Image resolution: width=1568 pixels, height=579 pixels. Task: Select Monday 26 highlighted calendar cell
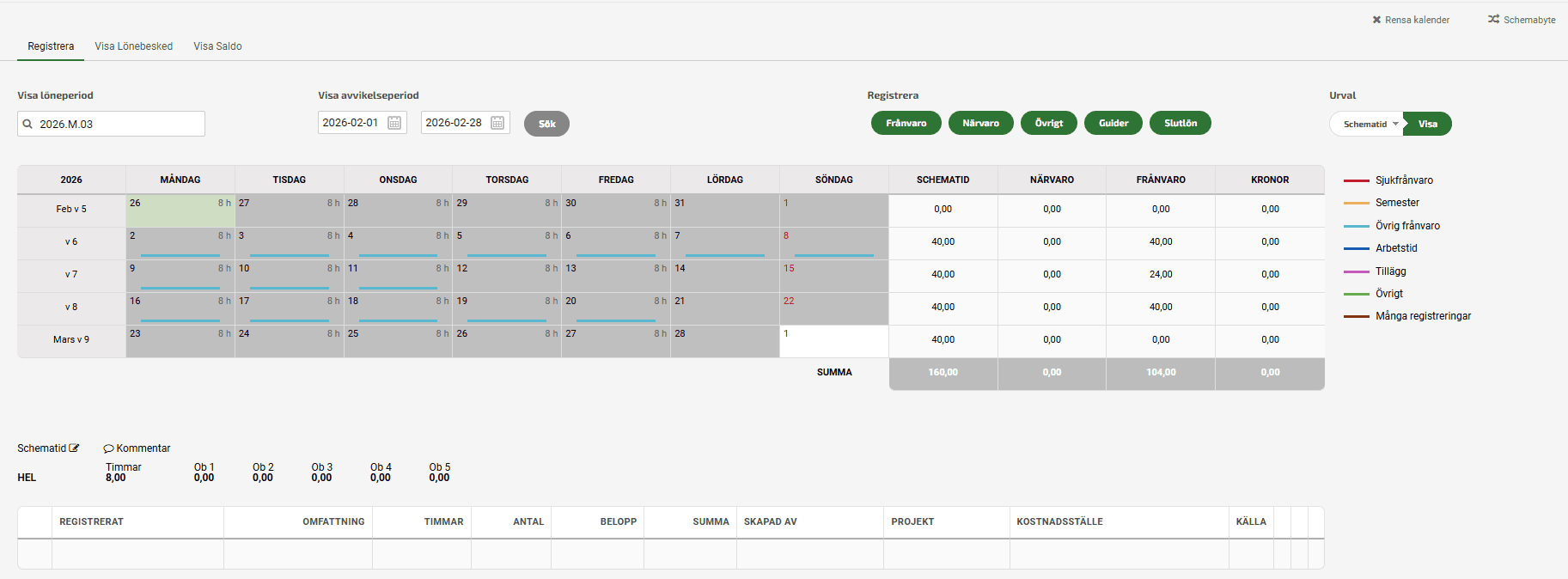[x=180, y=210]
